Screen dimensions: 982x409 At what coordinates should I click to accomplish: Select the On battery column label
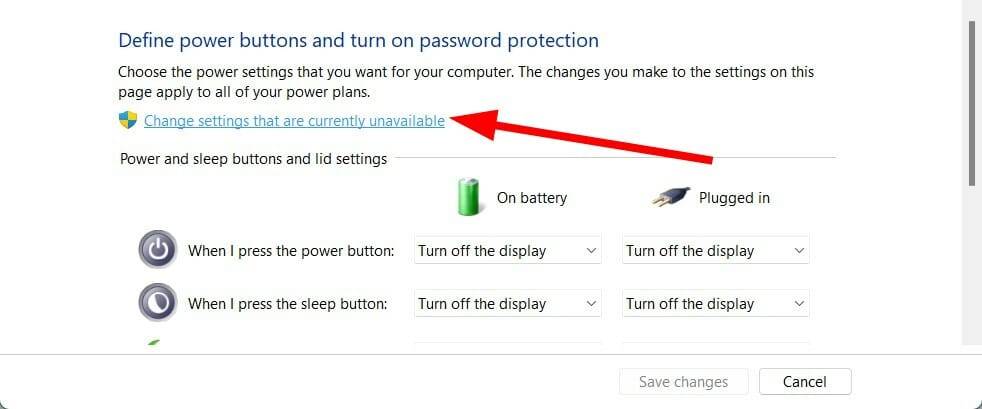(x=531, y=198)
